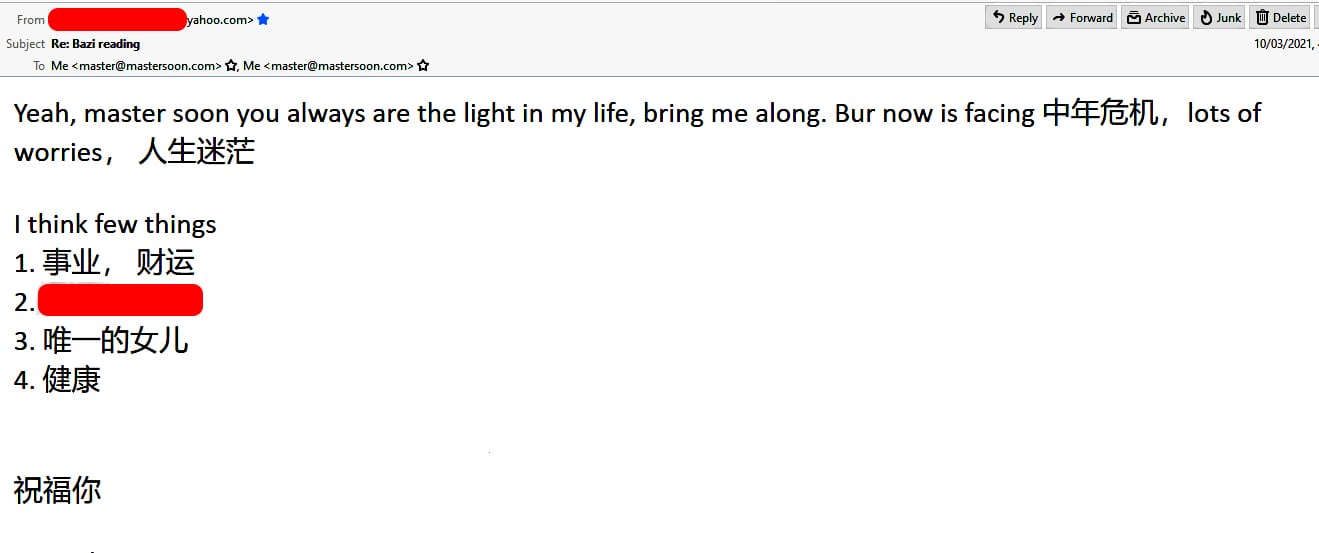Toggle blue star beside sender address
The image size is (1319, 553).
(263, 19)
